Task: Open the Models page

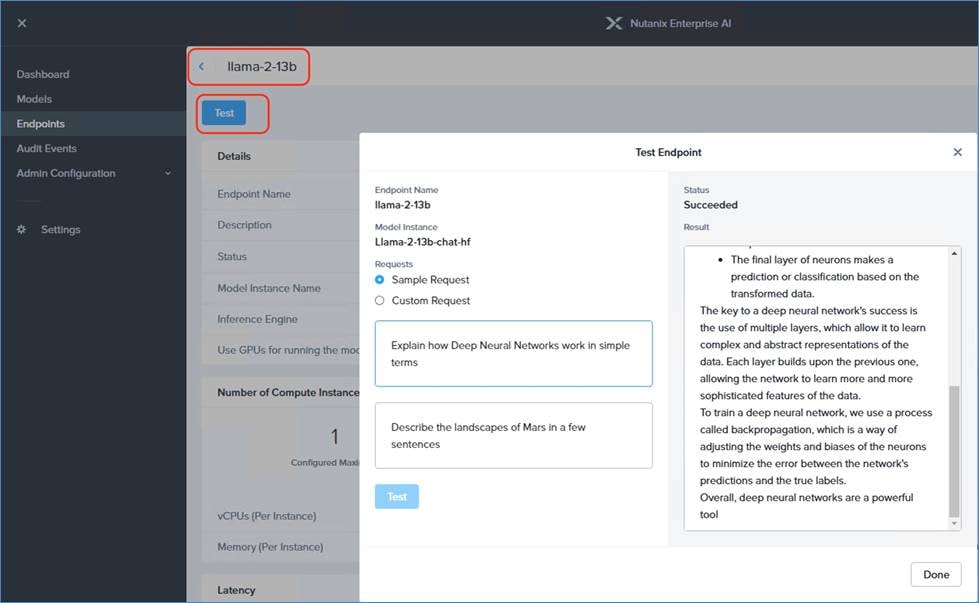Action: pyautogui.click(x=34, y=99)
